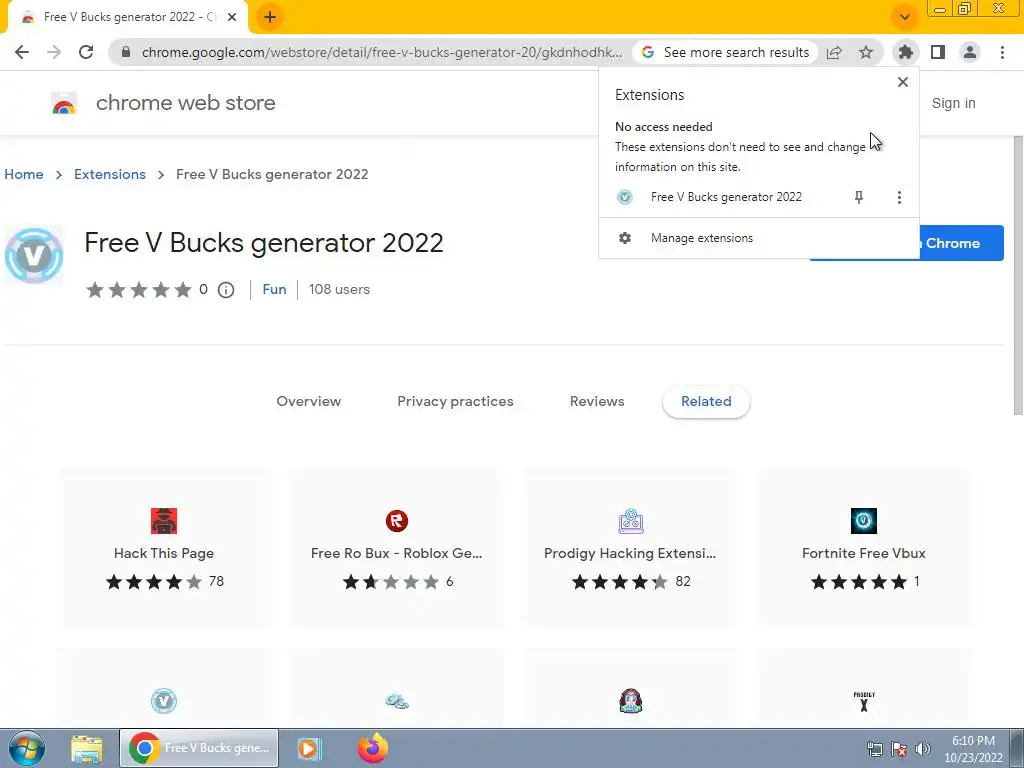Select the Related tab
The height and width of the screenshot is (768, 1024).
706,402
